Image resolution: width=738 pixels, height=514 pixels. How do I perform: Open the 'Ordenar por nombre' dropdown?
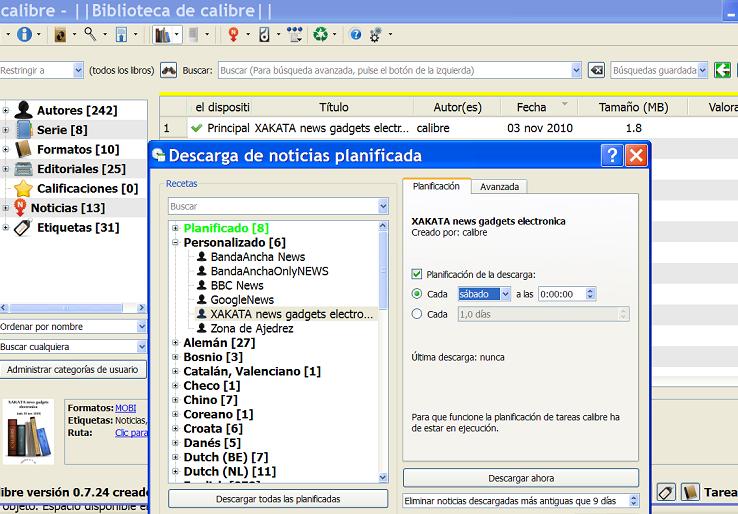coord(73,327)
